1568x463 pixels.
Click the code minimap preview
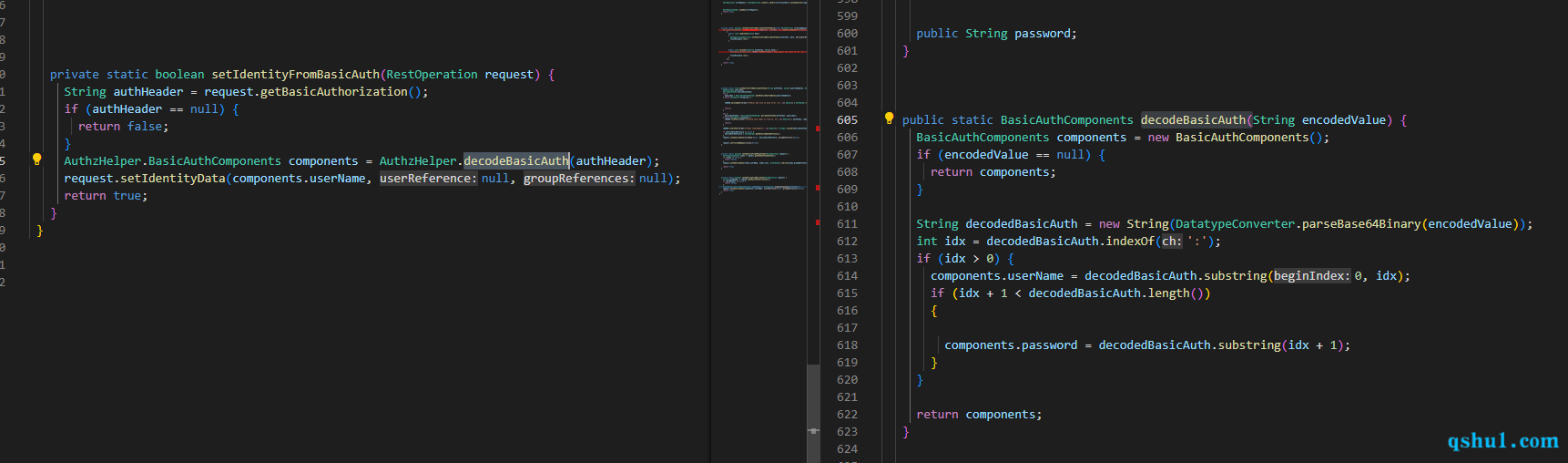763,98
